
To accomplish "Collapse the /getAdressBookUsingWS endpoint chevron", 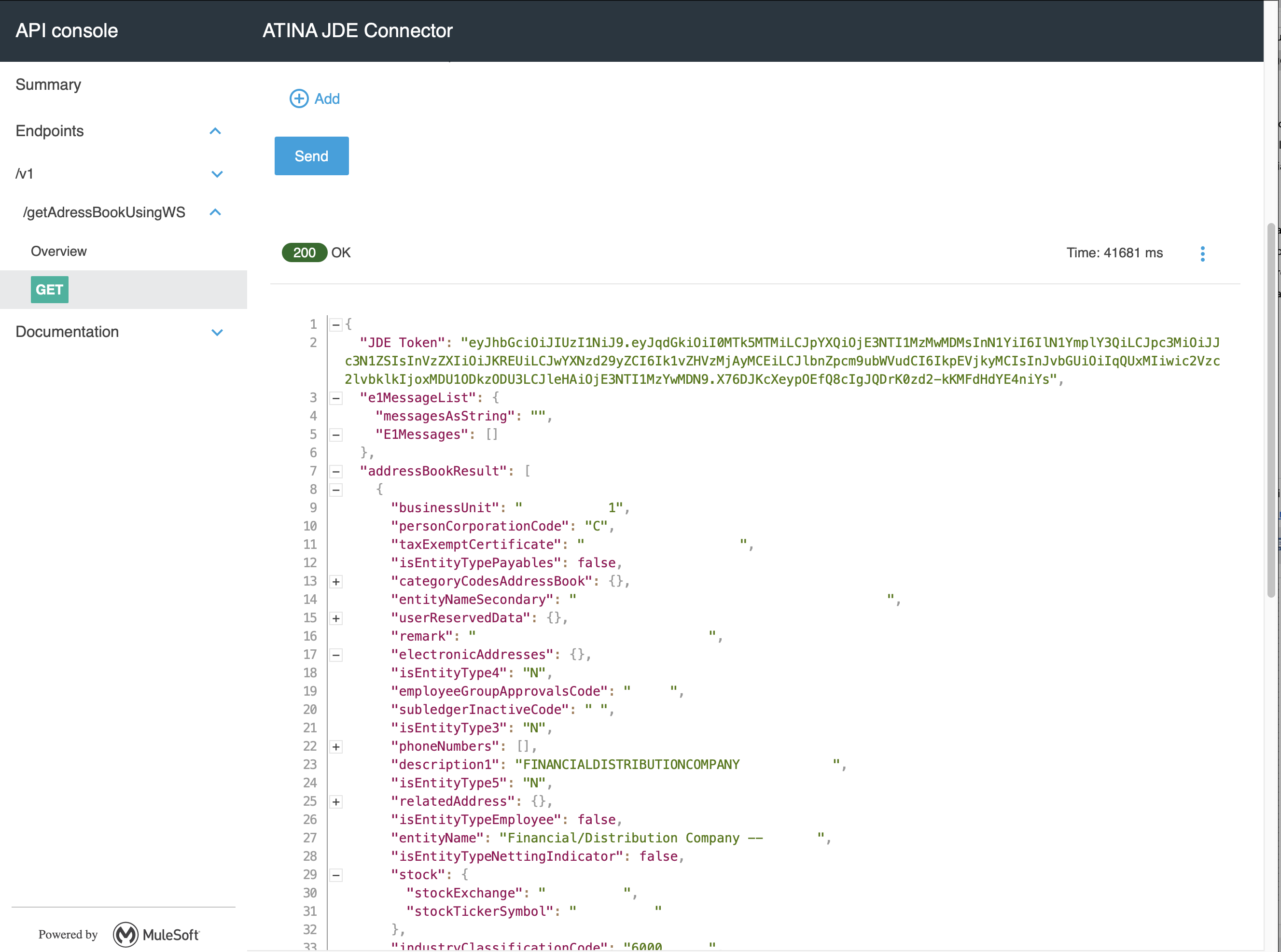I will (215, 212).
